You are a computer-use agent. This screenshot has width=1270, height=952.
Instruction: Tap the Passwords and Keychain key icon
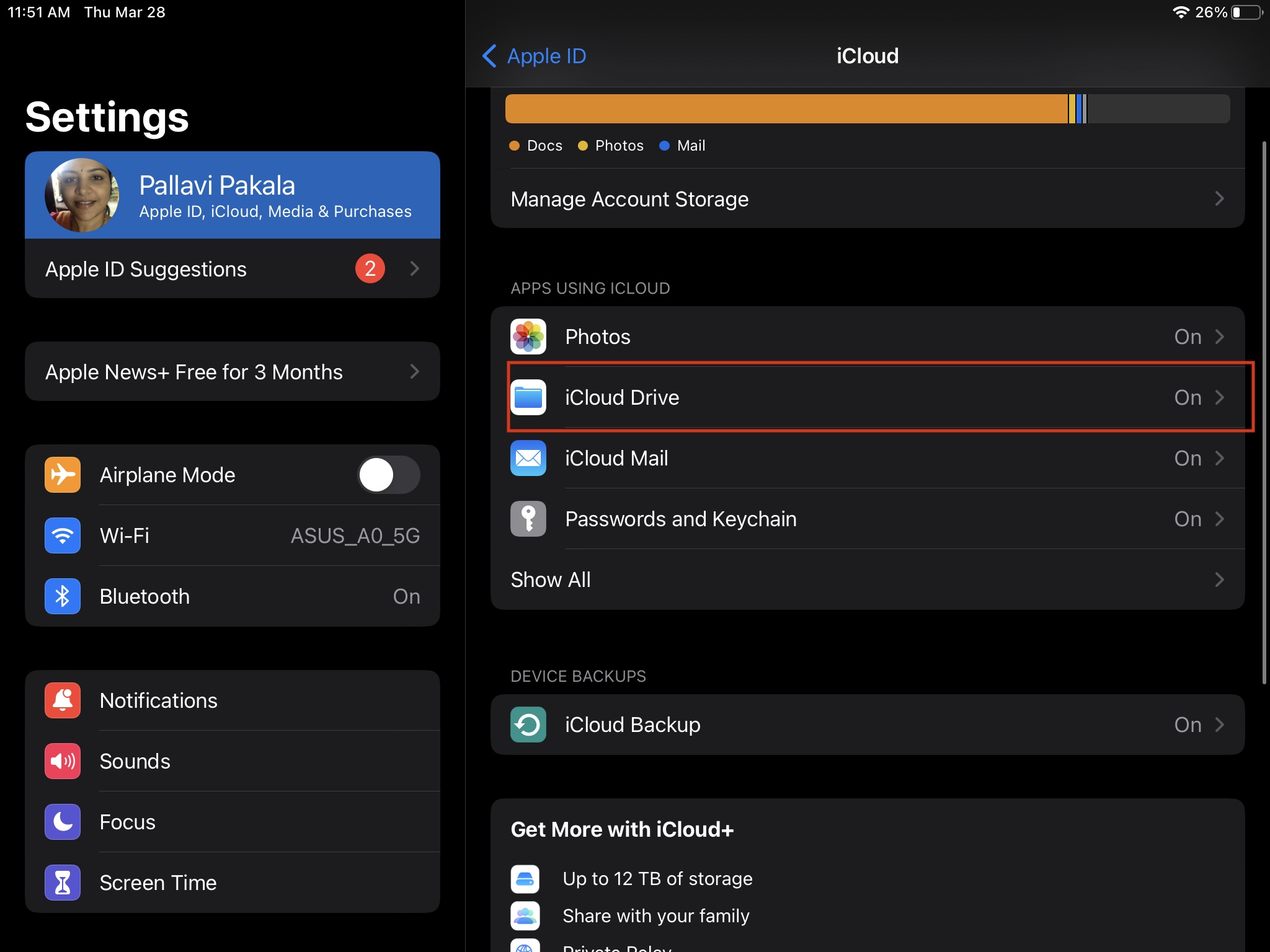click(x=528, y=519)
